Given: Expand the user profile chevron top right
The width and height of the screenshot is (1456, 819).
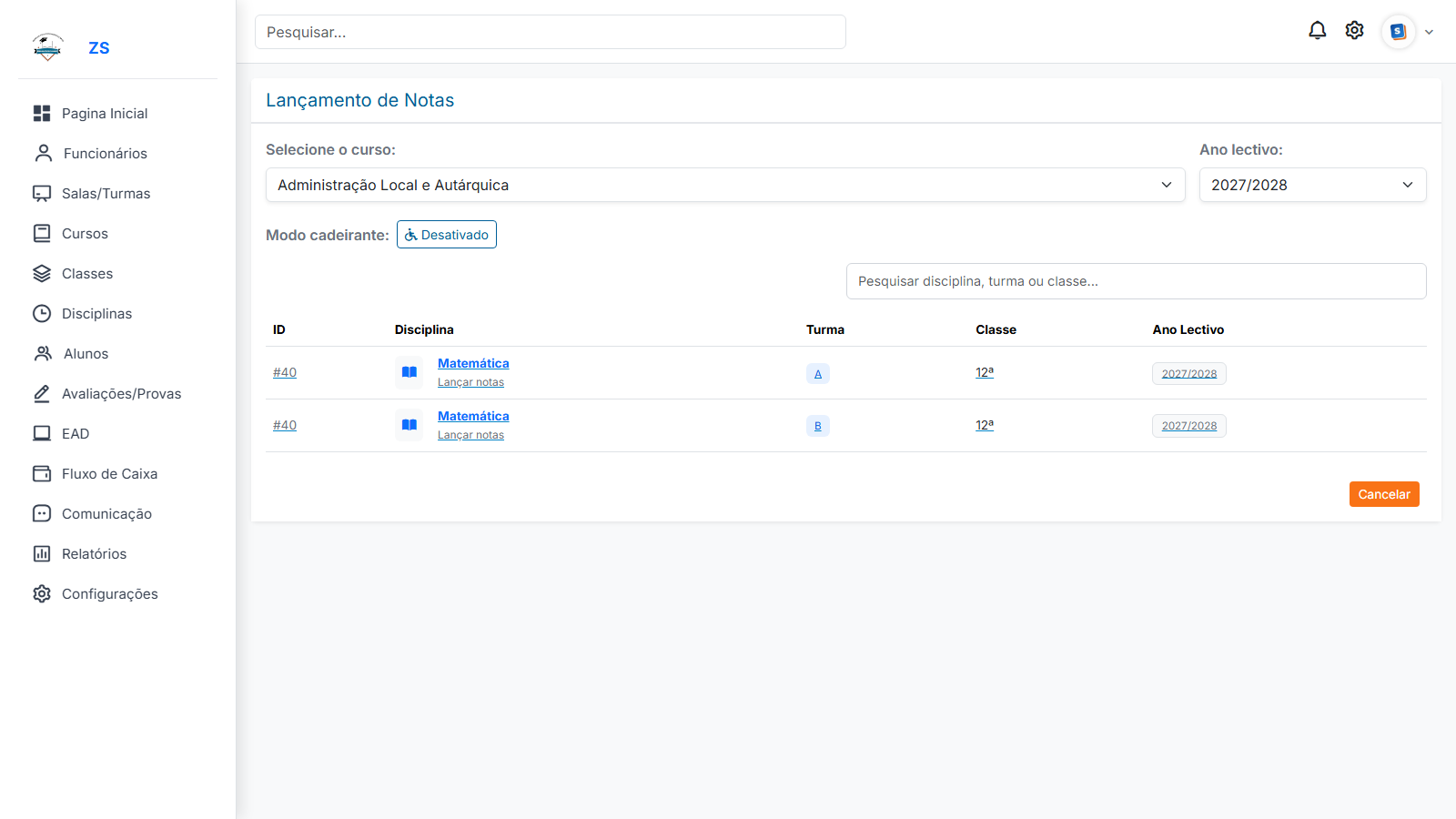Looking at the screenshot, I should coord(1428,31).
